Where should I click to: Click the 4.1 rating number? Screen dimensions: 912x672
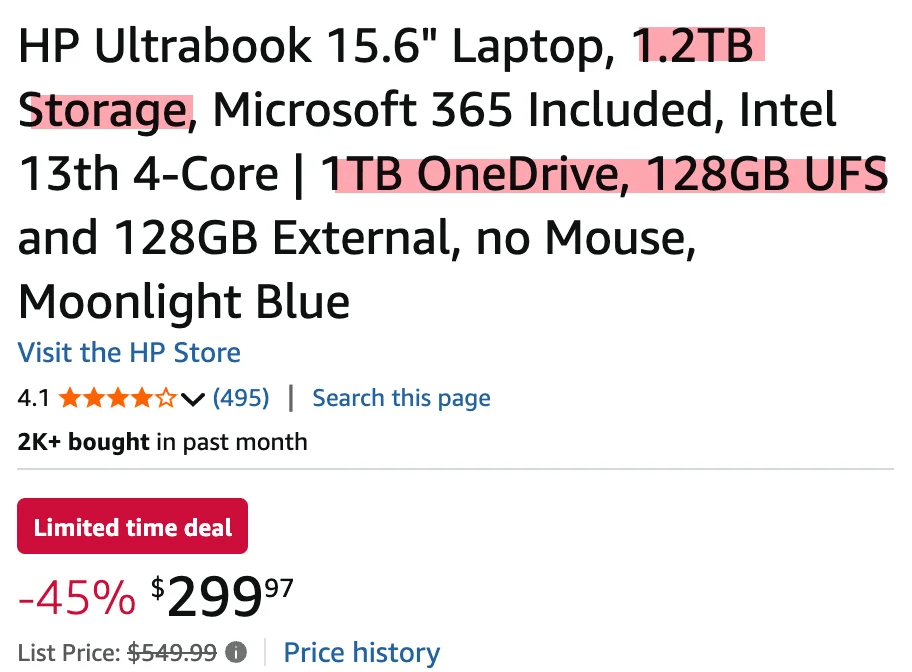click(x=34, y=397)
